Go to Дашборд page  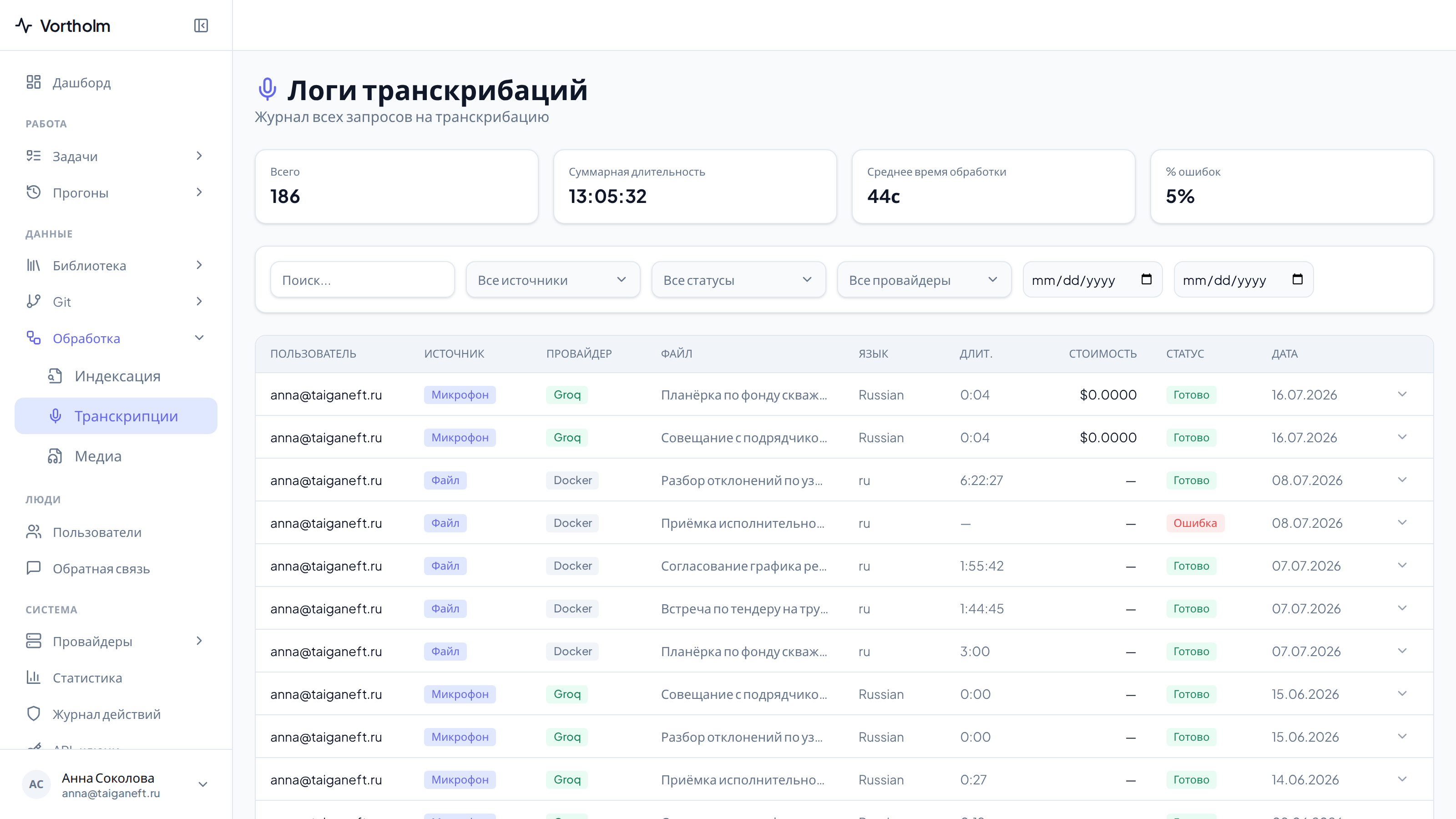coord(116,82)
